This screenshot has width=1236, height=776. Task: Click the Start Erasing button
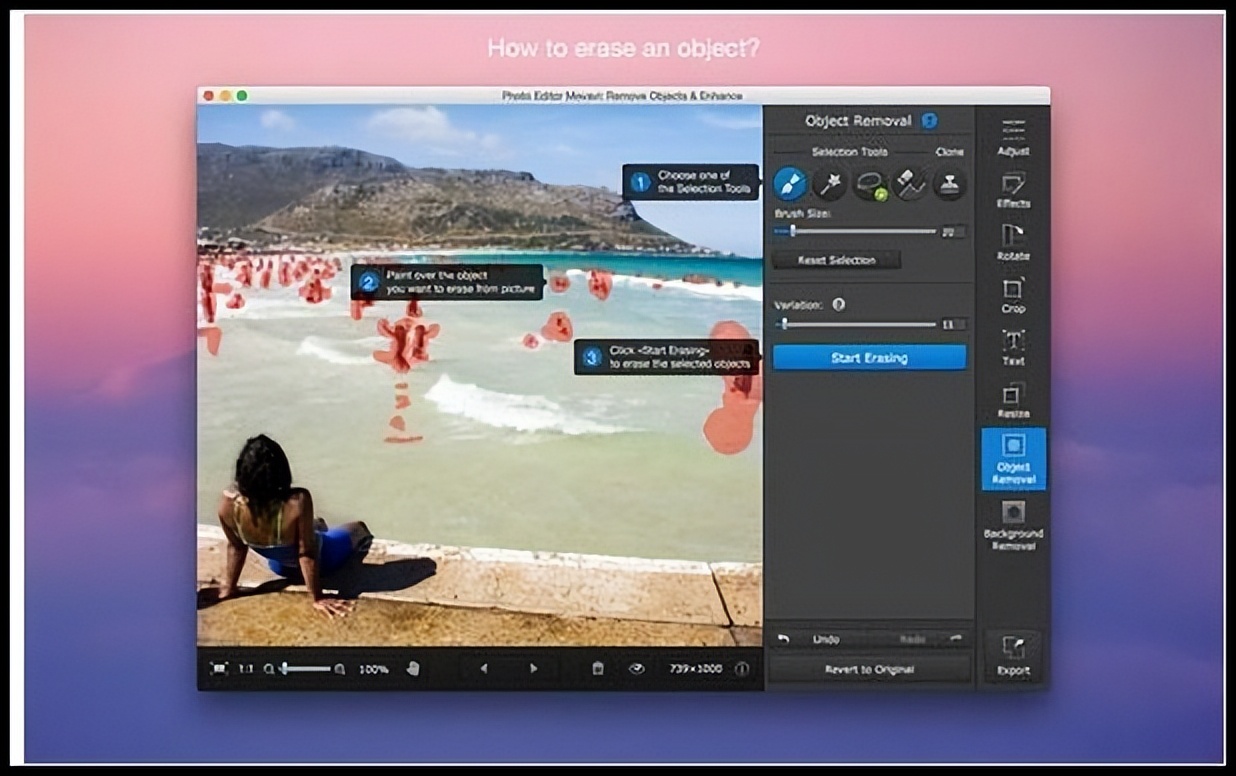click(869, 358)
